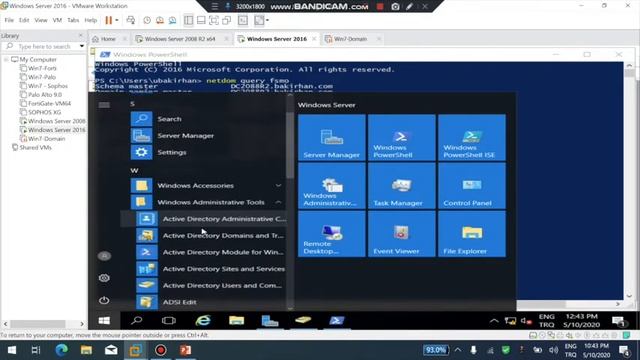This screenshot has height=360, width=640.
Task: Open the View menu
Action: pos(41,20)
